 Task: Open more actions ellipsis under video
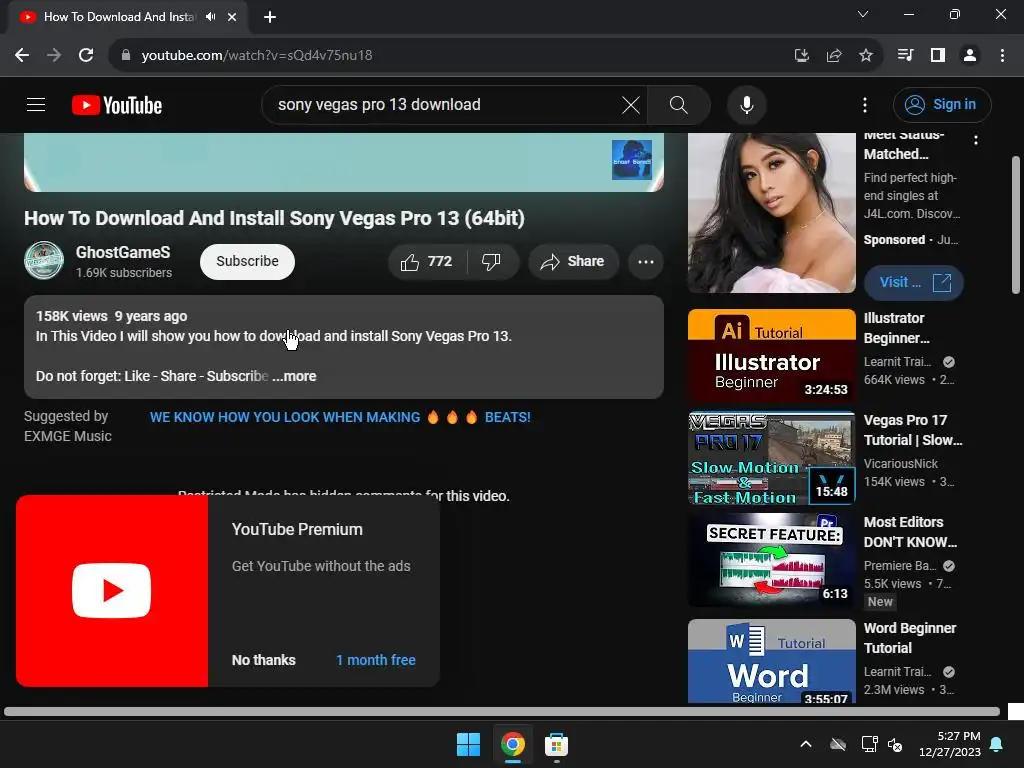coord(645,262)
